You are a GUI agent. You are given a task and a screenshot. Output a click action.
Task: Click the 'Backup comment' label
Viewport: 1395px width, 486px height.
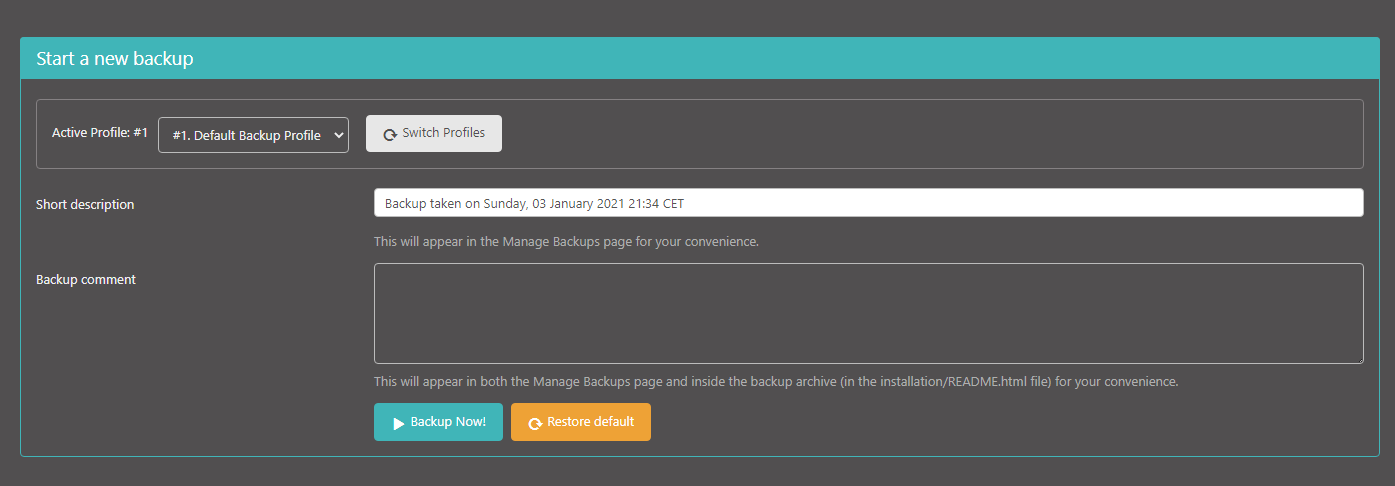tap(86, 279)
